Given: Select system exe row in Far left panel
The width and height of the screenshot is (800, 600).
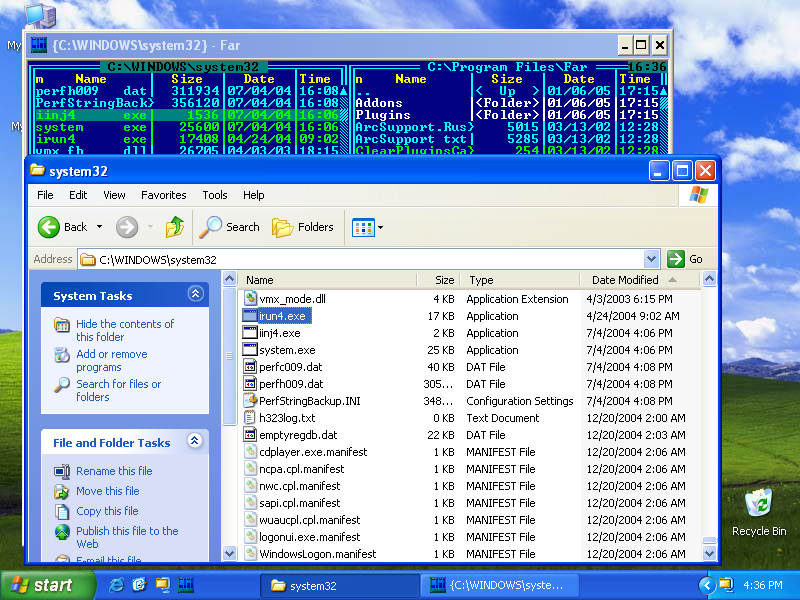Looking at the screenshot, I should [187, 128].
